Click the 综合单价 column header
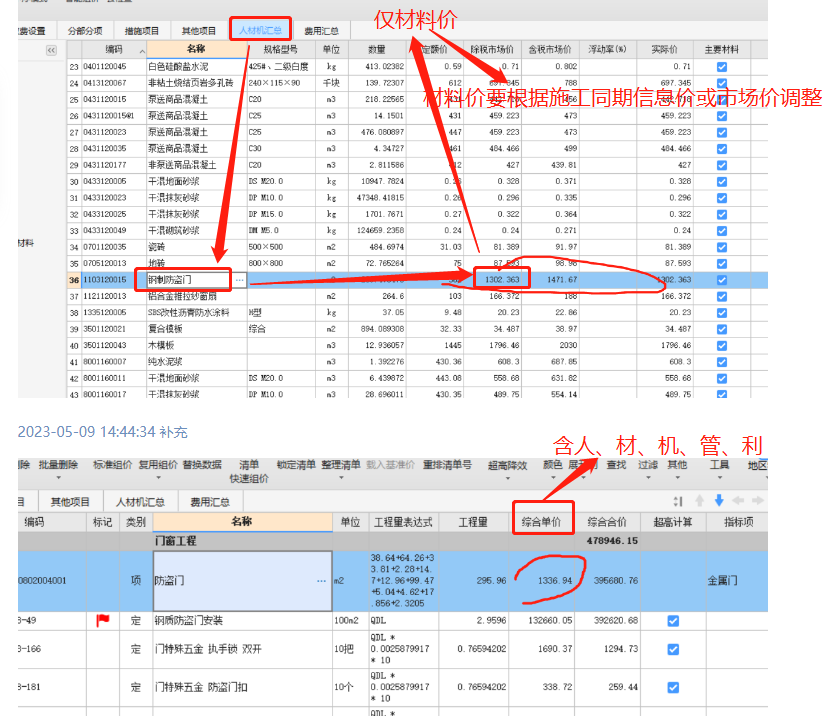 (x=541, y=522)
